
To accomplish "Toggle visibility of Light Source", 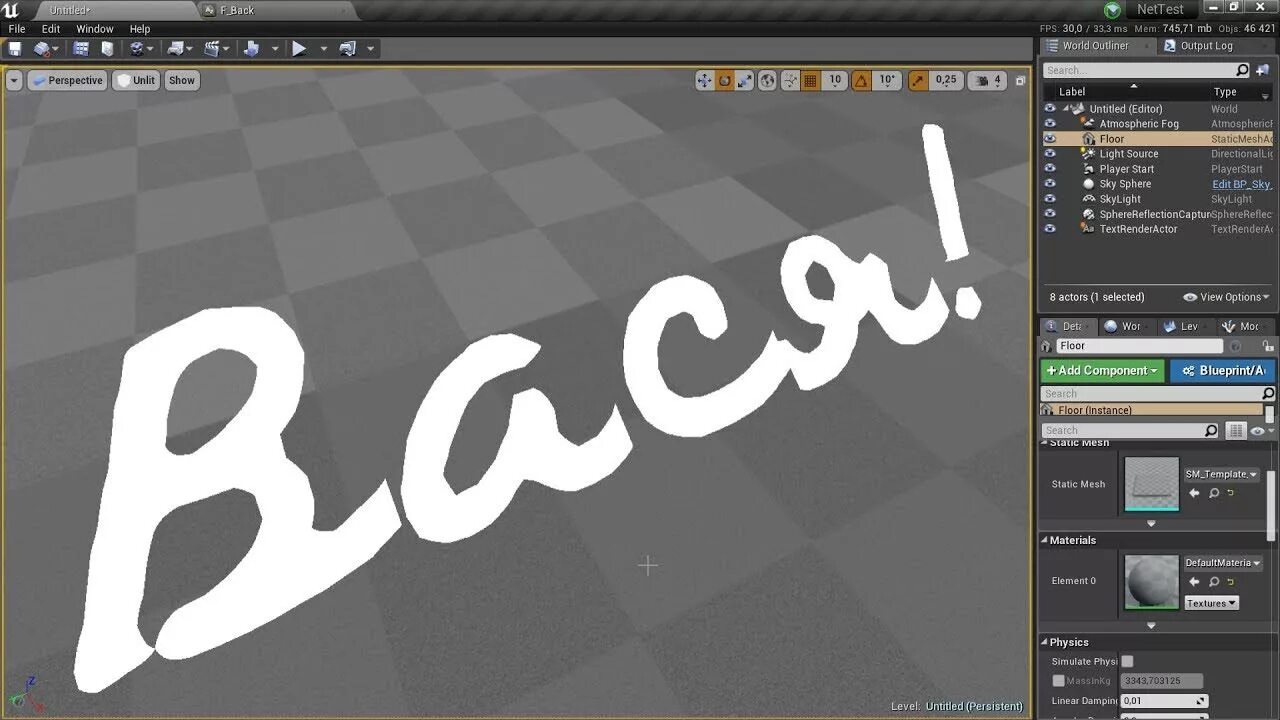I will pyautogui.click(x=1050, y=154).
